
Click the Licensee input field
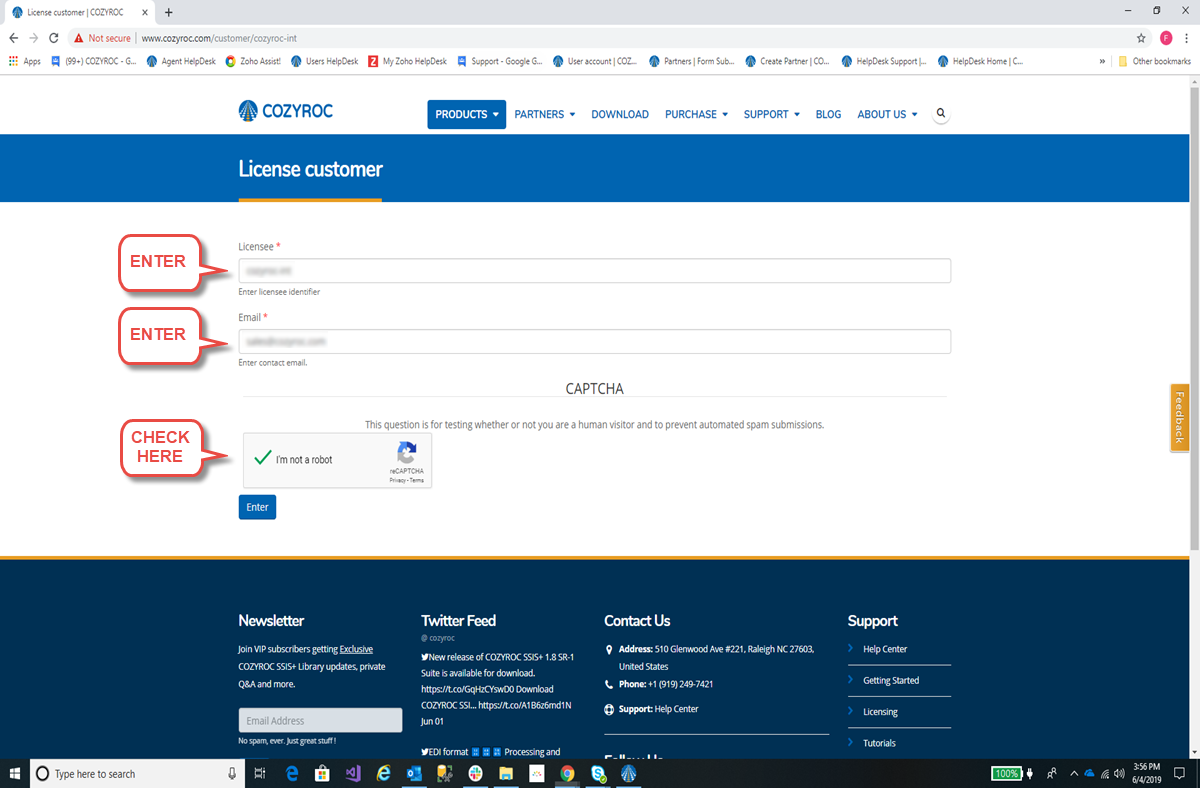594,271
